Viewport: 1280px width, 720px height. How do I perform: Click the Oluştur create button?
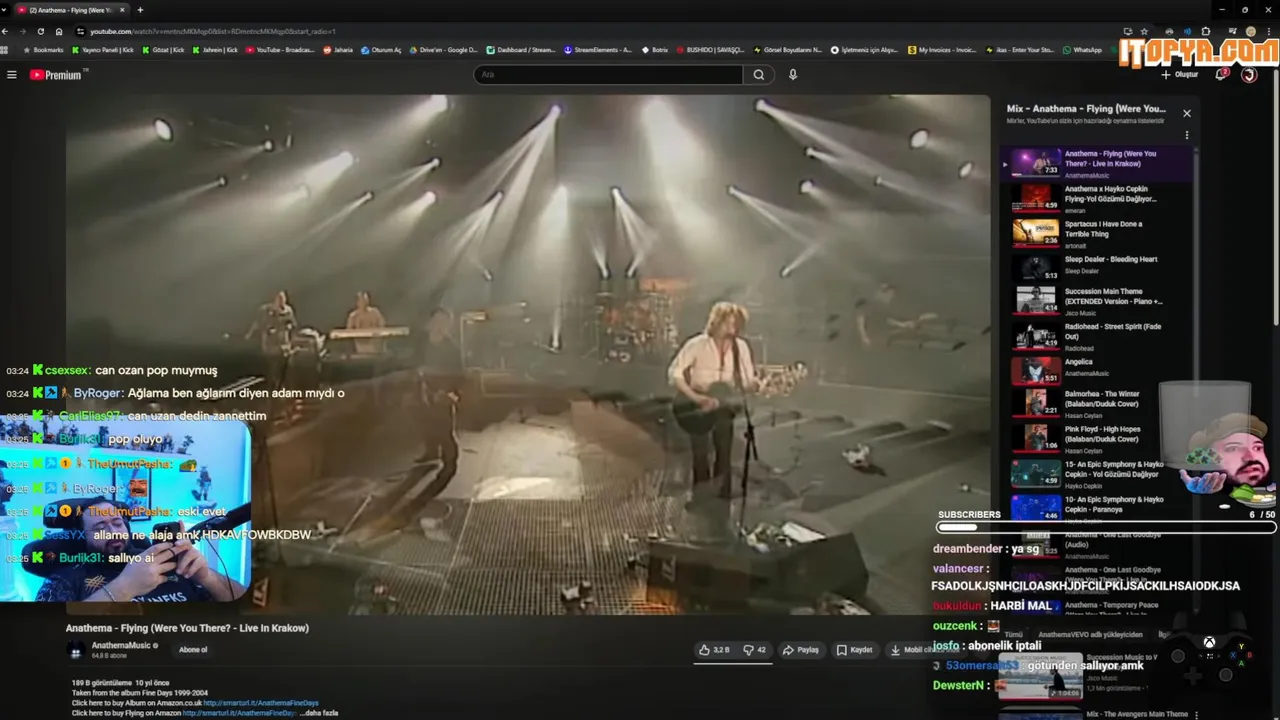click(x=1179, y=75)
